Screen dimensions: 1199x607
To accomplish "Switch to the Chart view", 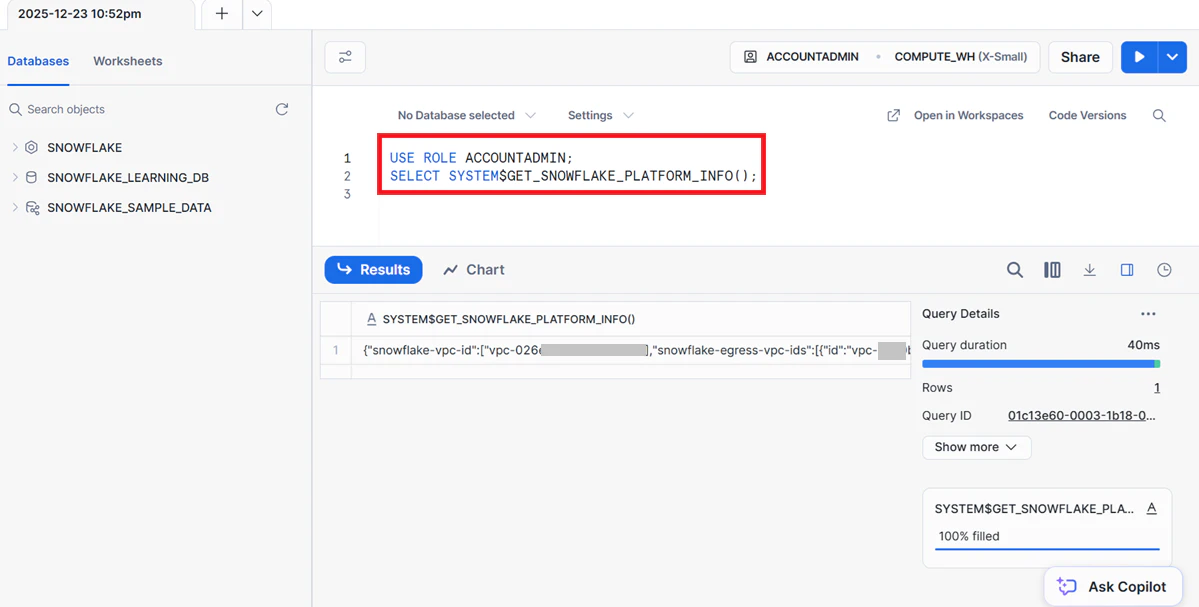I will [x=474, y=270].
